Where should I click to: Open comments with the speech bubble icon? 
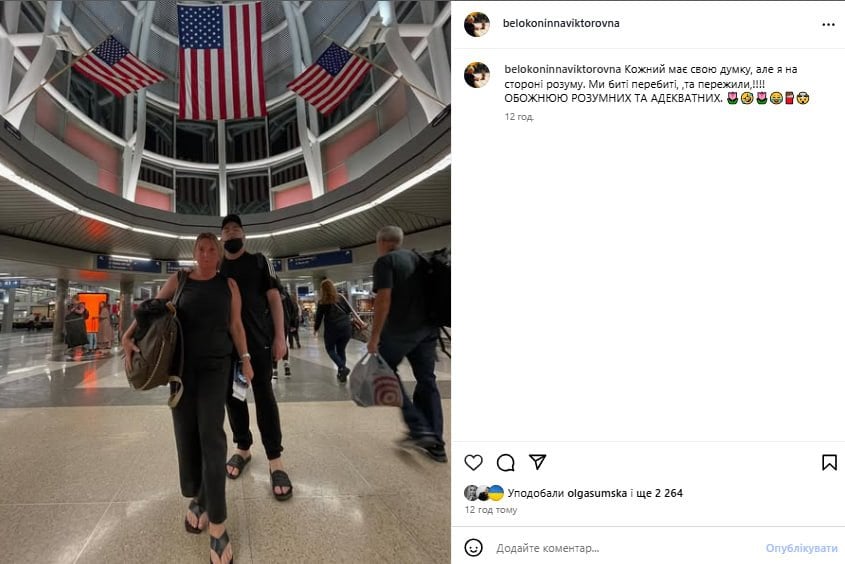point(505,462)
